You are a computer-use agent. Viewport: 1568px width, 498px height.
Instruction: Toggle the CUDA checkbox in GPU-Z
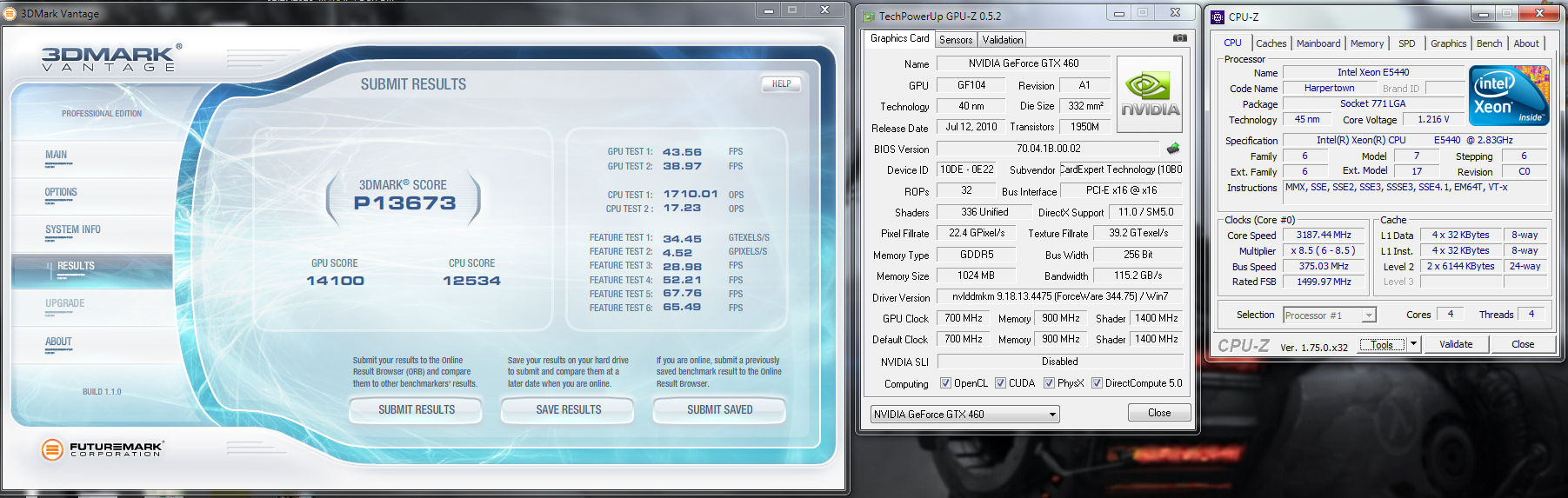pos(1000,383)
